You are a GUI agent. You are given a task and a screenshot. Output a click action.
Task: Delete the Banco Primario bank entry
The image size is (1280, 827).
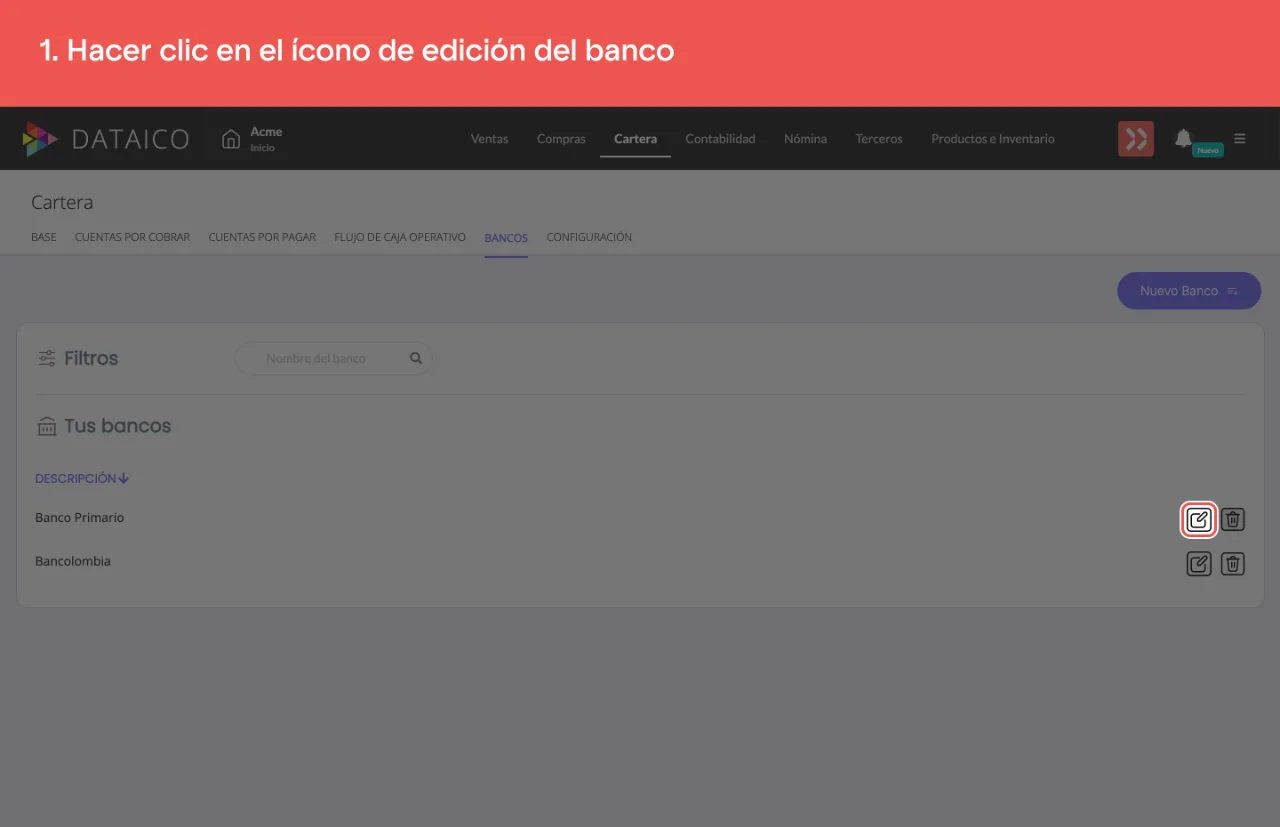click(x=1233, y=520)
